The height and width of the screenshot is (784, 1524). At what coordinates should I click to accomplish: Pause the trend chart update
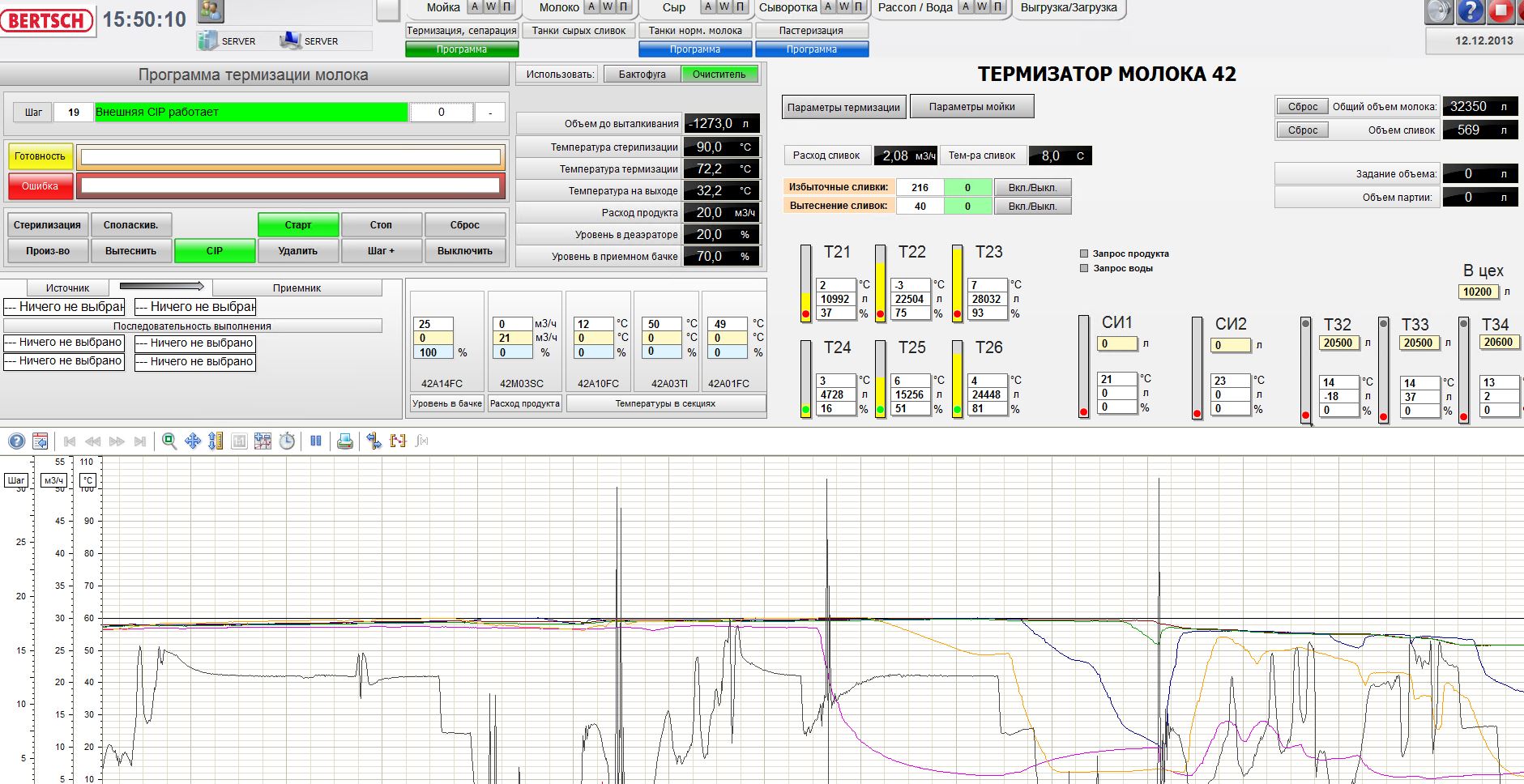[x=316, y=441]
